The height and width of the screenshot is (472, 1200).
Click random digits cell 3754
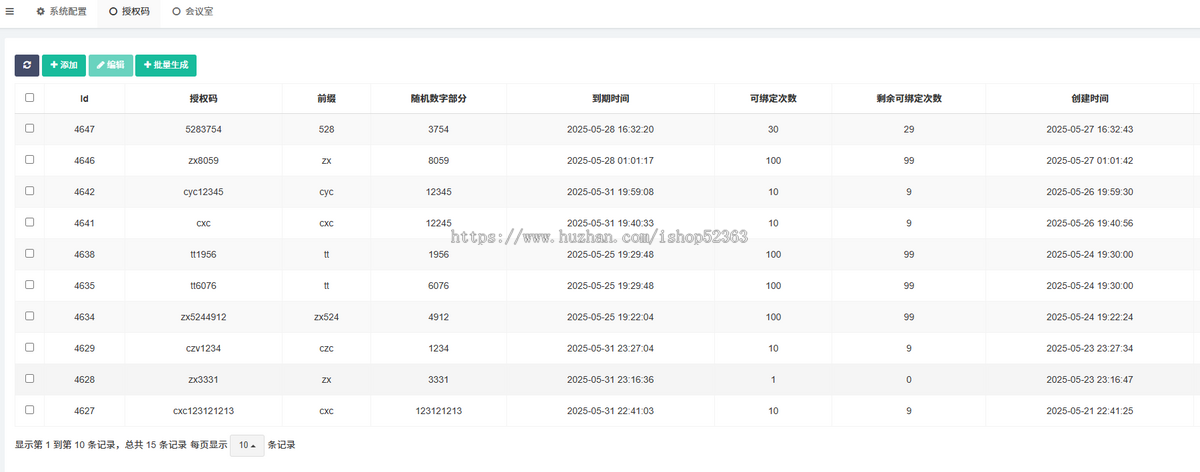[x=438, y=129]
